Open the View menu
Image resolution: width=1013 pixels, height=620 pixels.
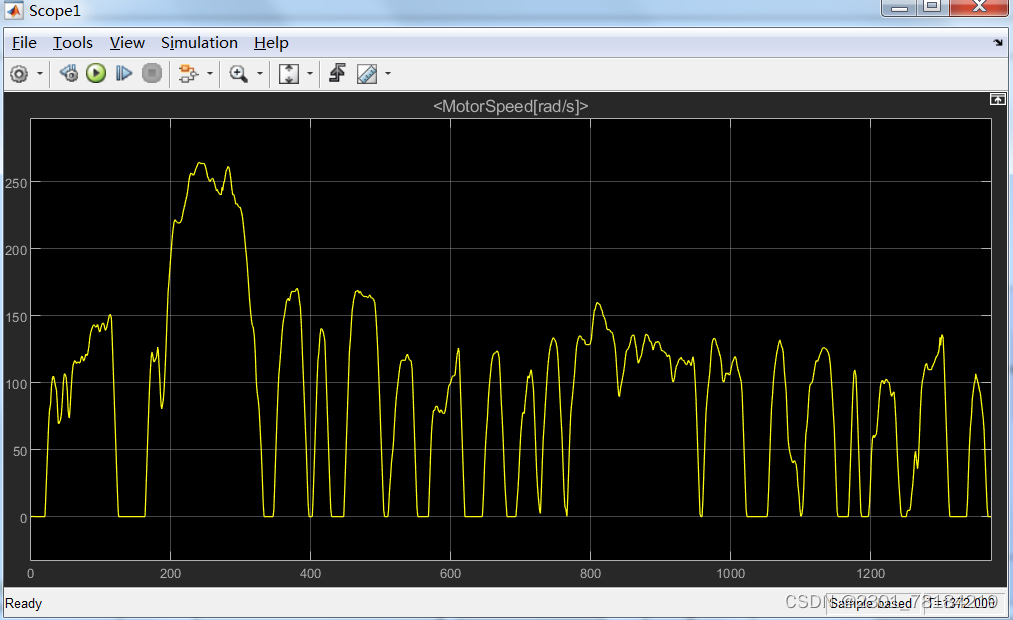point(127,42)
